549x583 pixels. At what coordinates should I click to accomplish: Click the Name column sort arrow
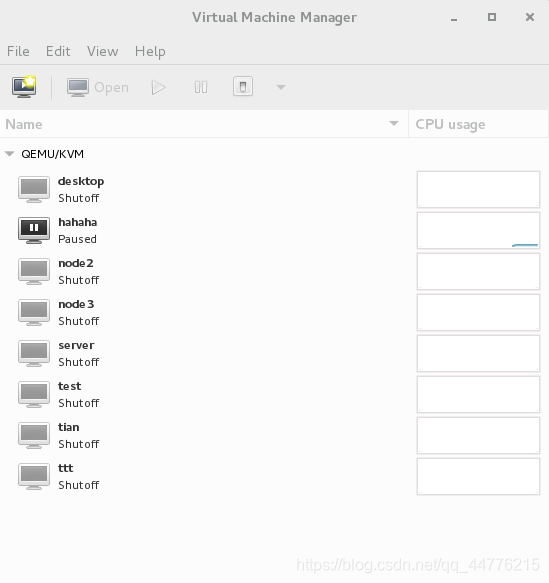pos(394,123)
